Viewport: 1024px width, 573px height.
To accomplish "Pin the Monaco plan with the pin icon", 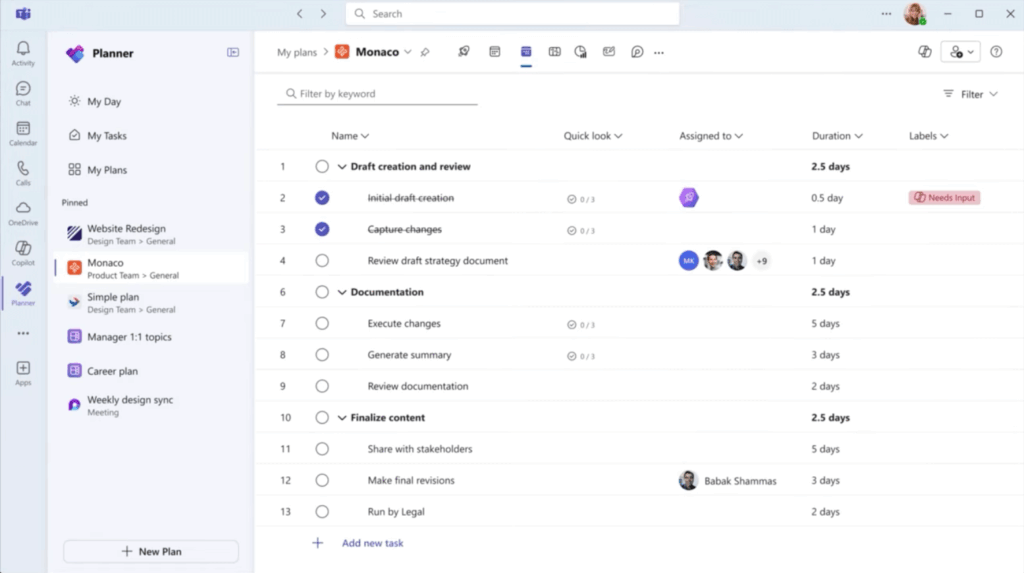I will pos(425,52).
